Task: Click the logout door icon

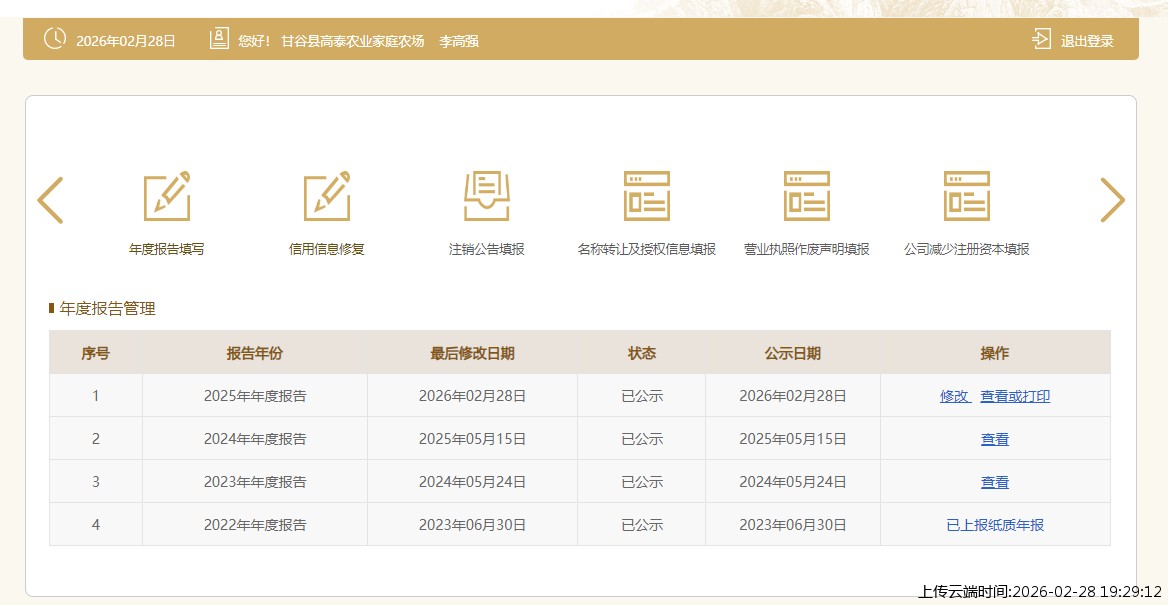Action: (x=1042, y=40)
